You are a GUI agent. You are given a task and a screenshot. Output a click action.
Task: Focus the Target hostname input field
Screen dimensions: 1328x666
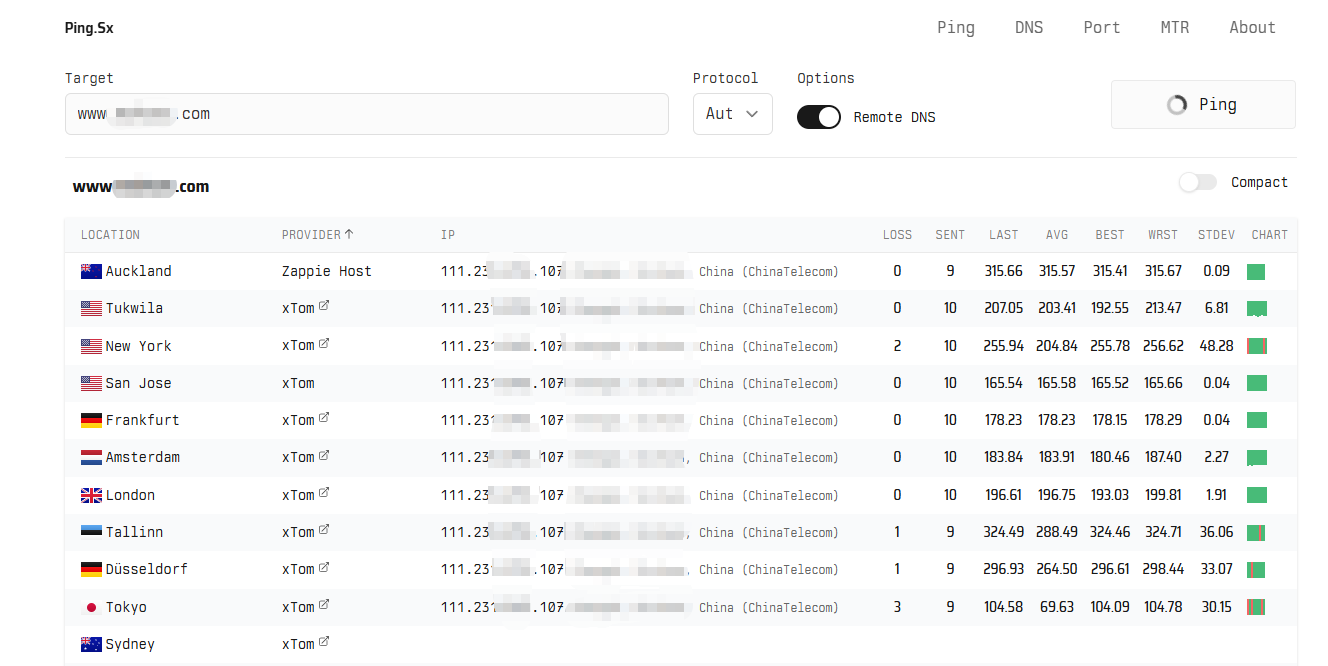tap(367, 114)
